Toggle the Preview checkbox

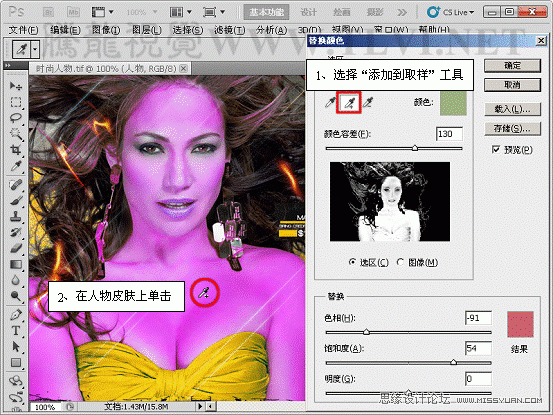click(x=496, y=149)
